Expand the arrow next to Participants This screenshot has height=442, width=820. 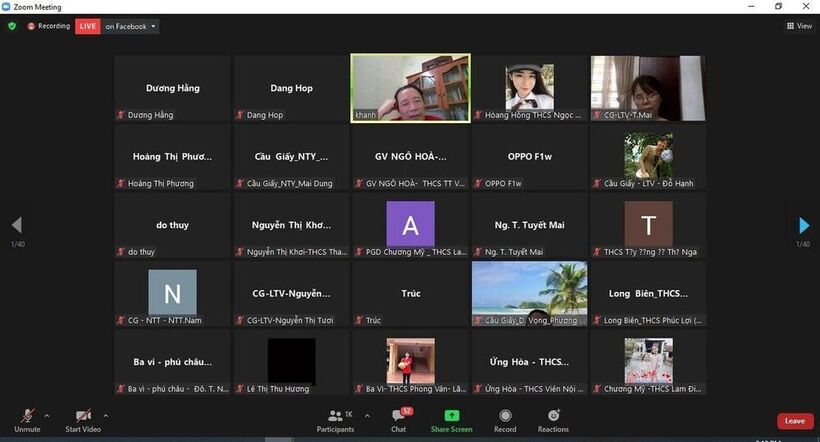tap(367, 415)
